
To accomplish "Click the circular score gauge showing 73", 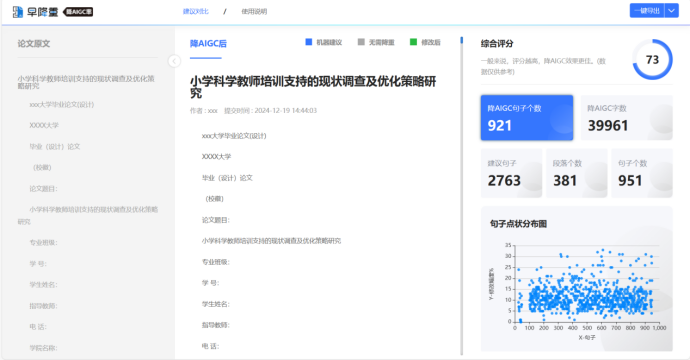I will coord(652,59).
